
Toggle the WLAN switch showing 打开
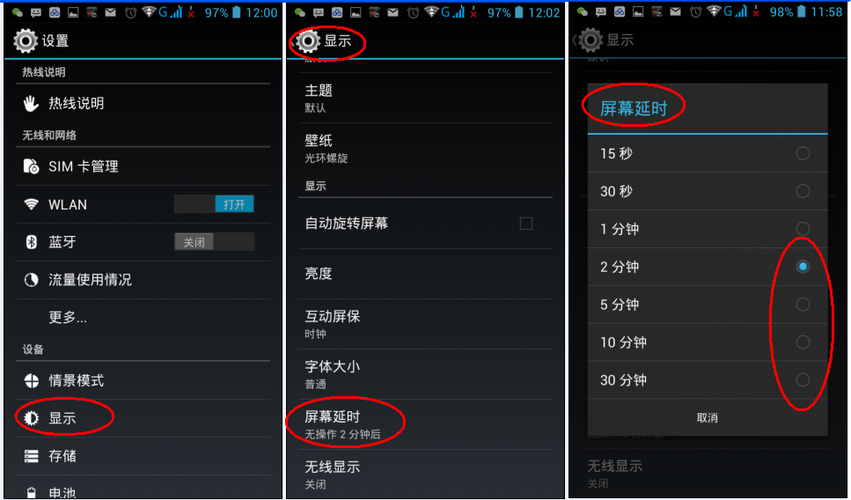click(214, 204)
